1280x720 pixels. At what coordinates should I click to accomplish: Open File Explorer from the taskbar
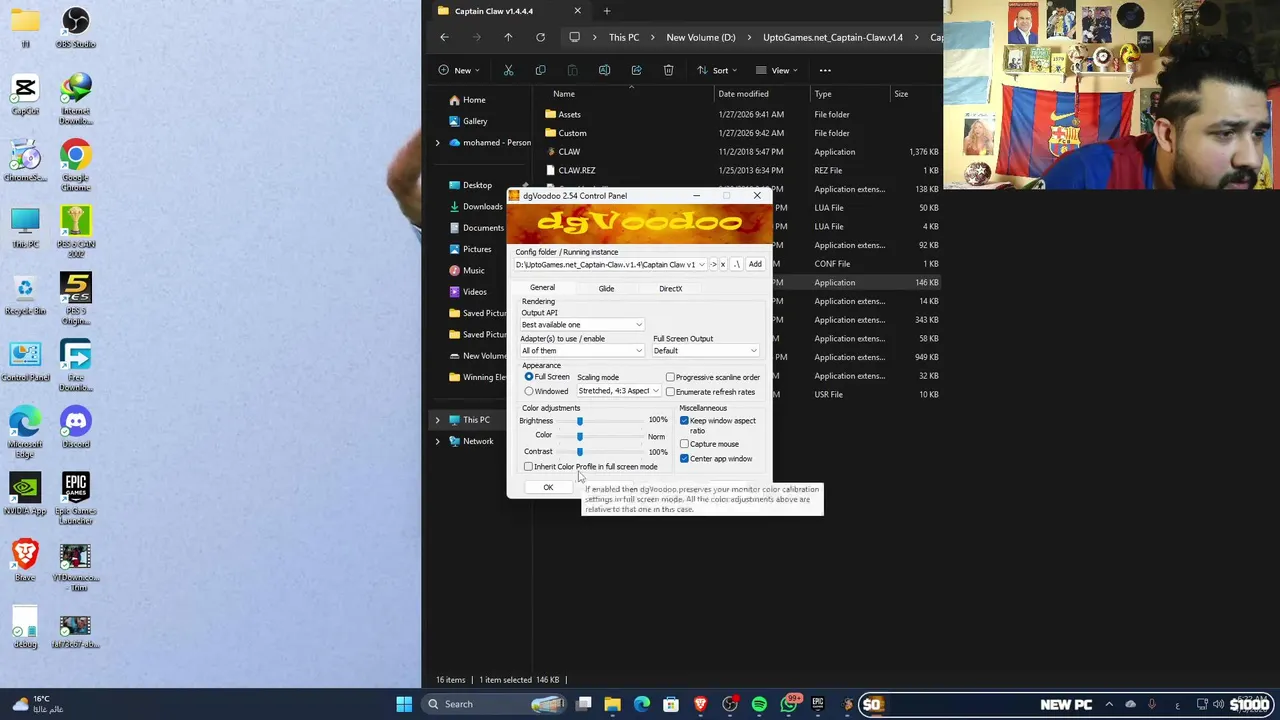click(612, 704)
